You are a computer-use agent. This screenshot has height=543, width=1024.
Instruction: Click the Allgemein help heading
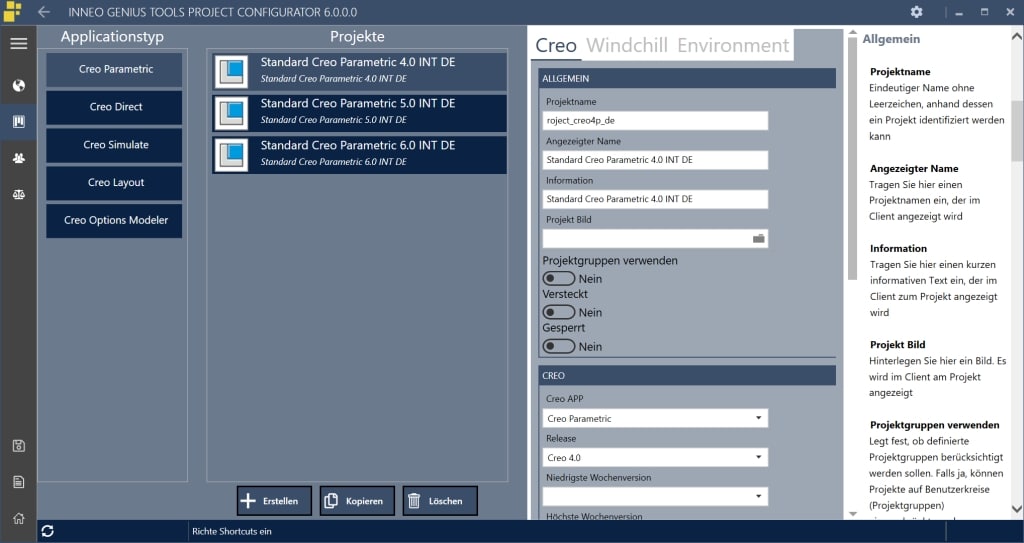click(891, 39)
